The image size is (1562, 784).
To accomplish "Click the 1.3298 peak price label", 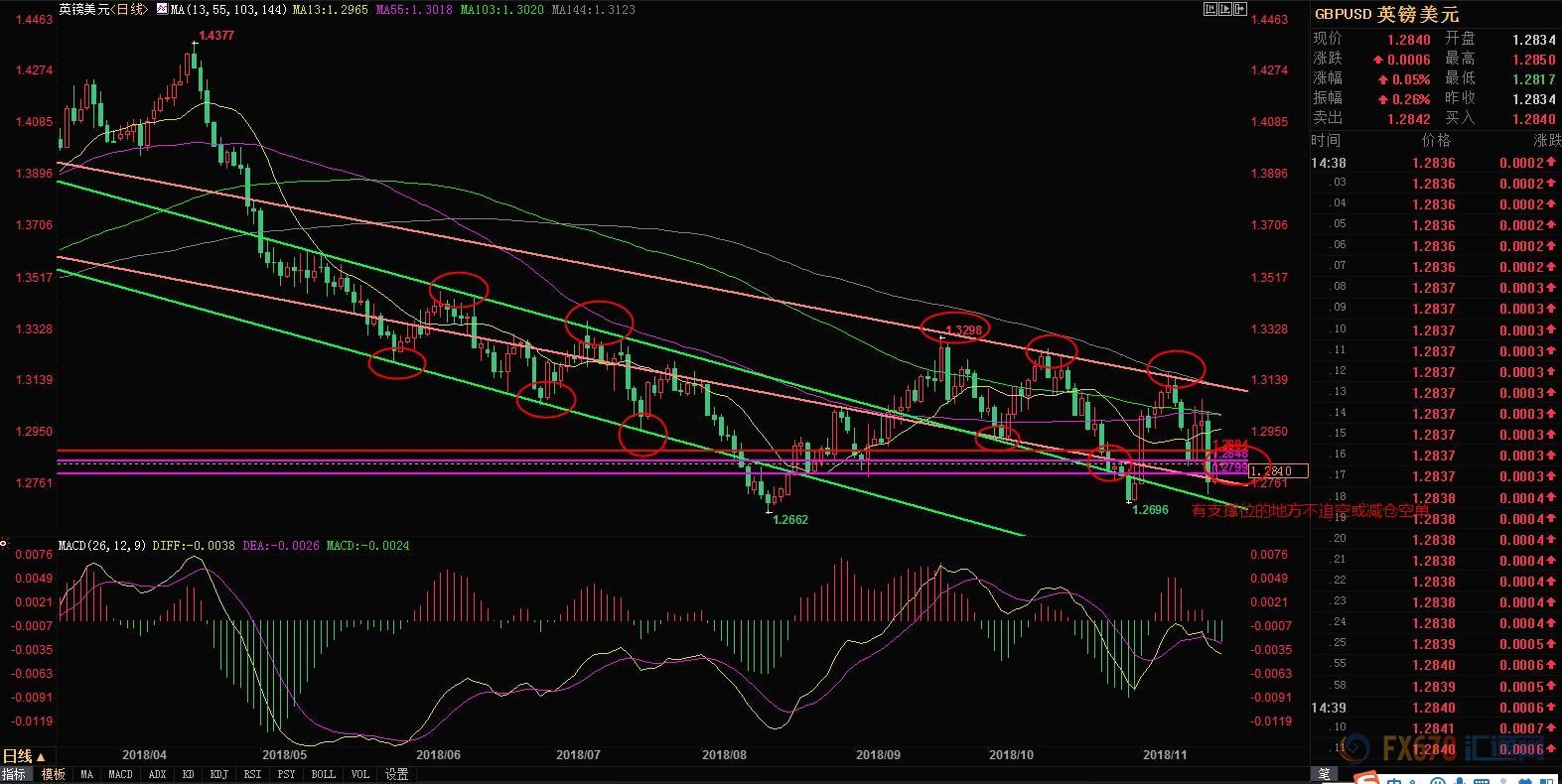I will click(963, 329).
